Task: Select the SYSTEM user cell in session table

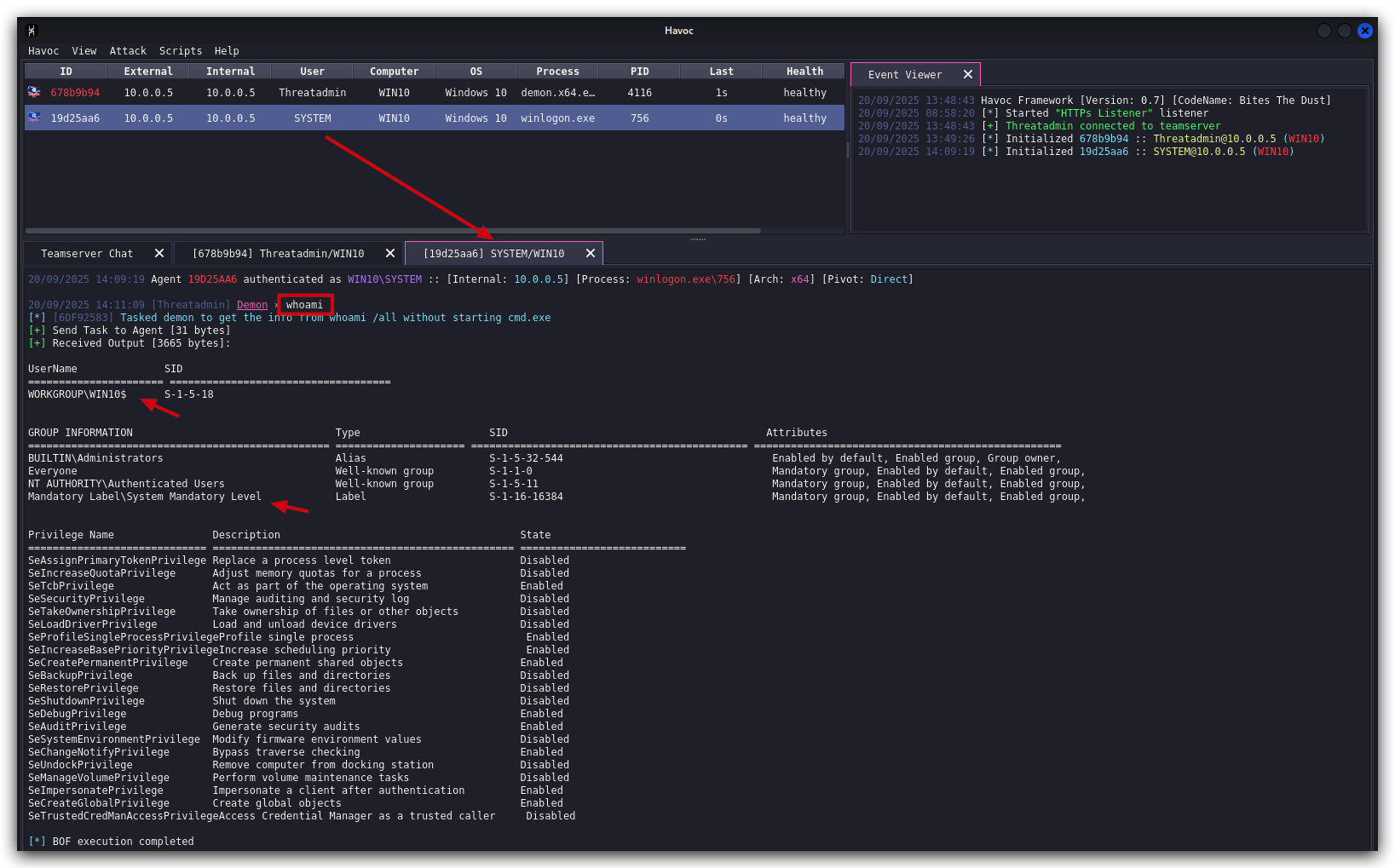Action: click(x=313, y=118)
